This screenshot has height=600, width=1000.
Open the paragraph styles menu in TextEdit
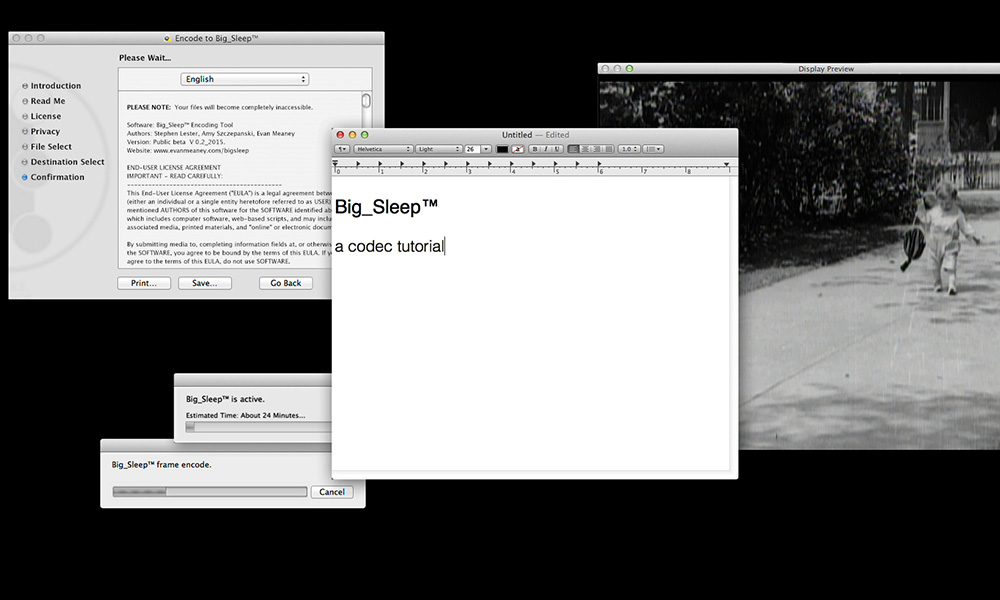tap(342, 149)
